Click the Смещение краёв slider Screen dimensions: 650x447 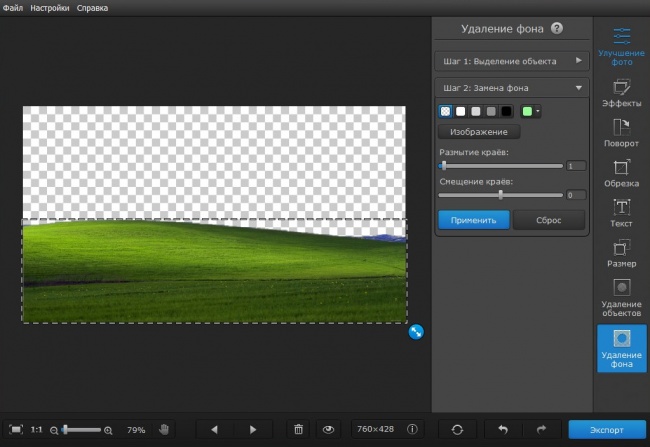pyautogui.click(x=500, y=195)
